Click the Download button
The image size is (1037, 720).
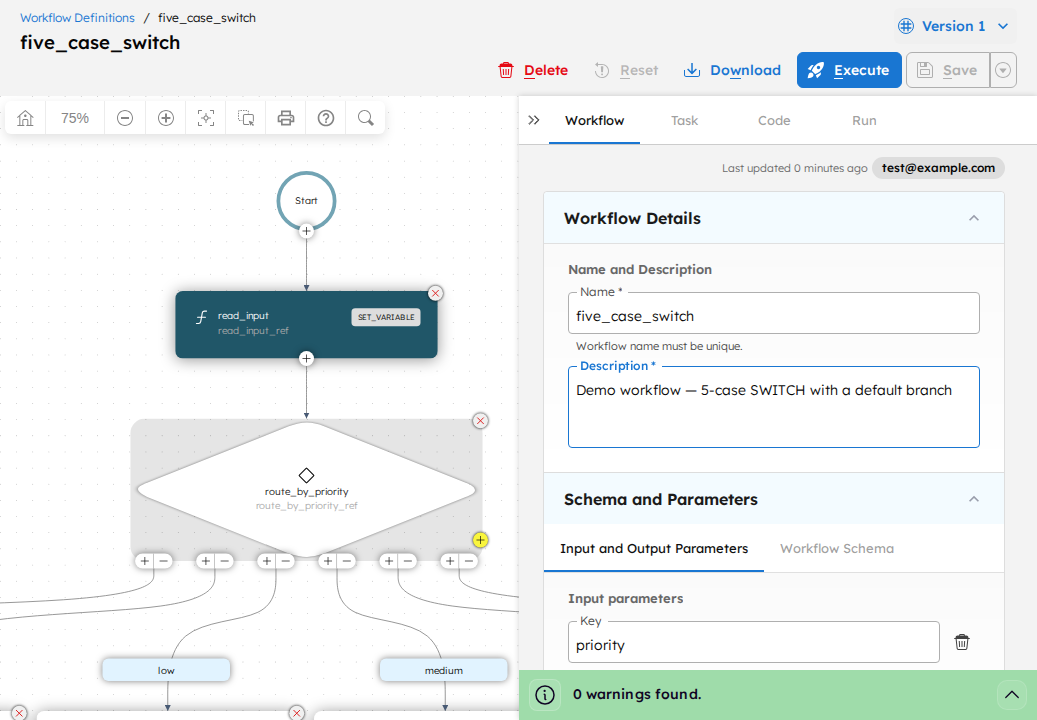tap(732, 70)
